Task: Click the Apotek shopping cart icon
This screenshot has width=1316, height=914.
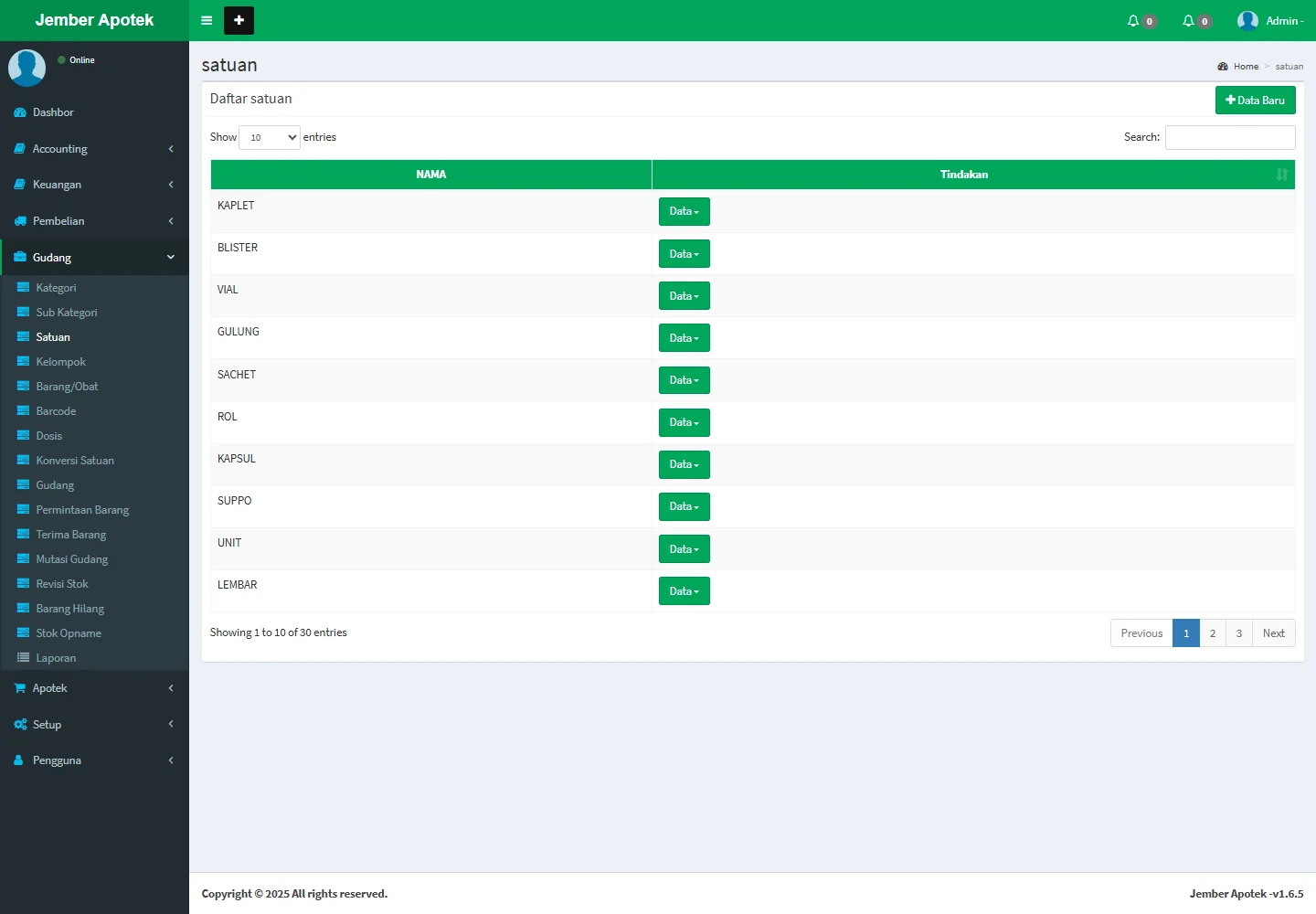Action: tap(20, 688)
